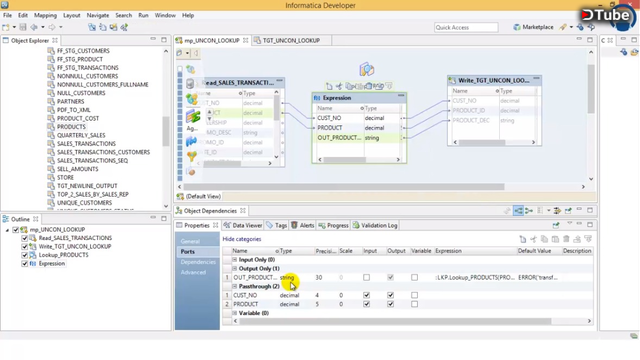Click the Filter transformation funnel icon in palette

[x=191, y=156]
